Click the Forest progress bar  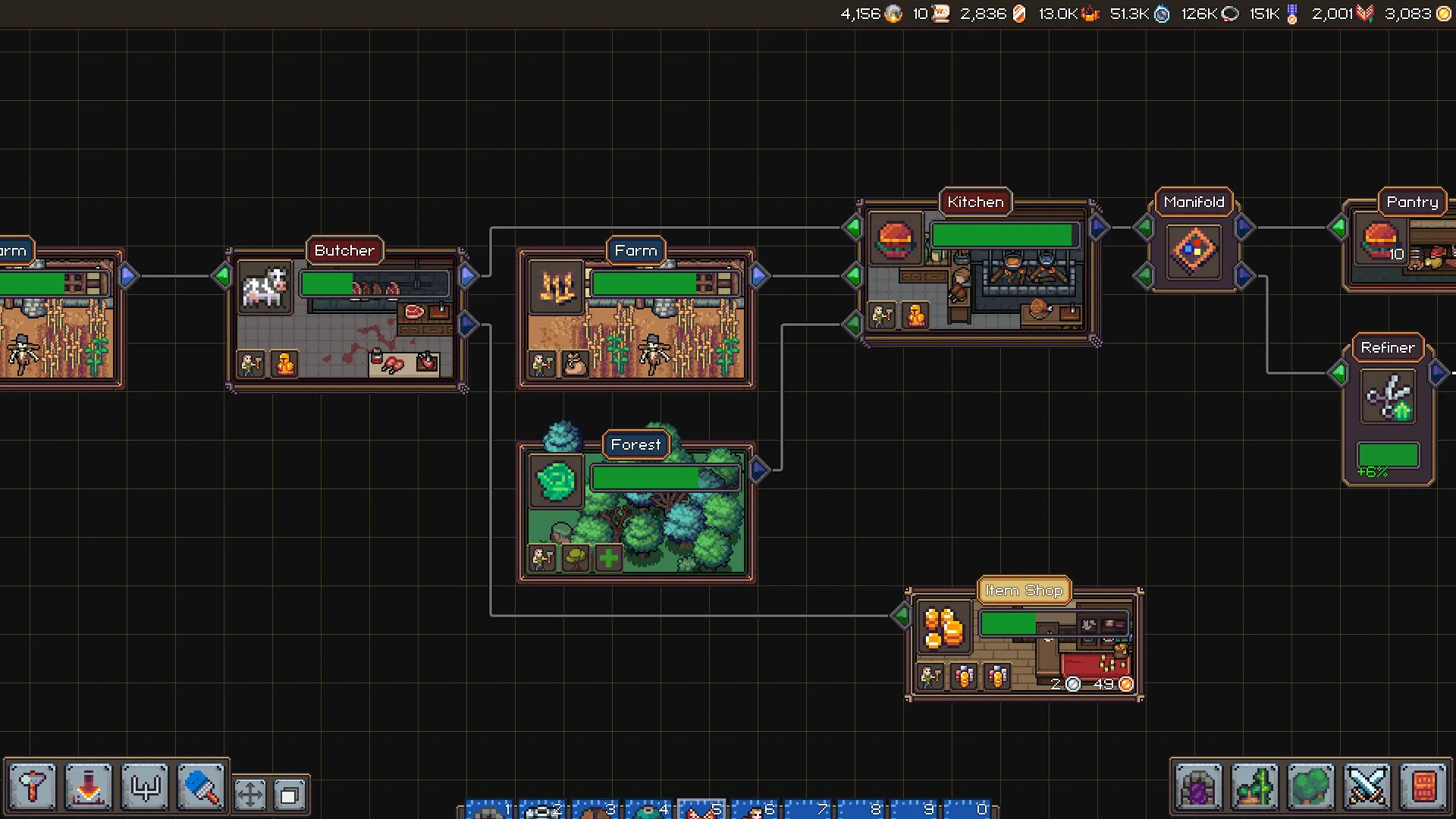[665, 478]
